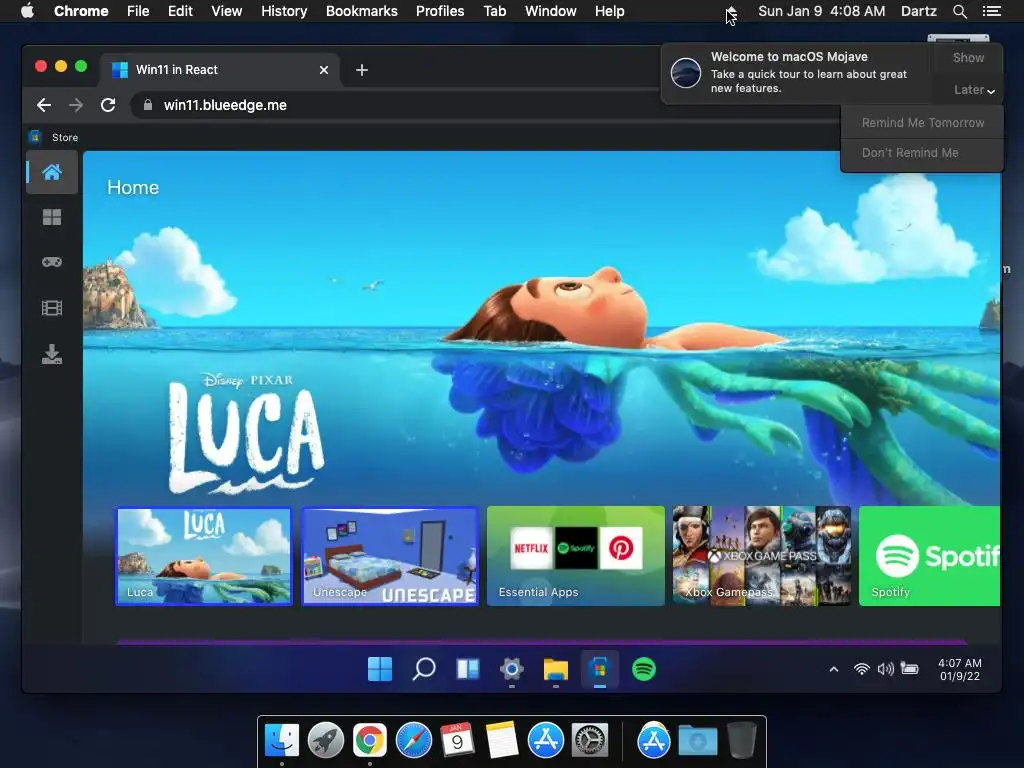Click the Store window title icon
Viewport: 1024px width, 768px height.
tap(35, 137)
